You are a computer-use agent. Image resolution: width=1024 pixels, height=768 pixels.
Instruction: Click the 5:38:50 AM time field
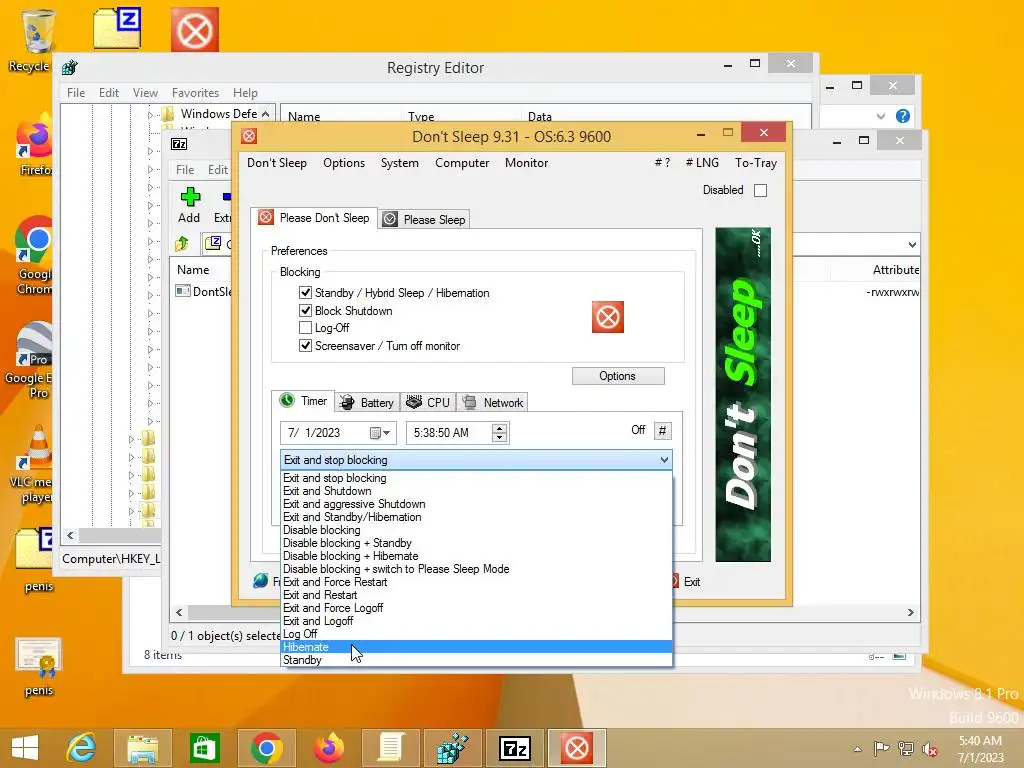pyautogui.click(x=449, y=432)
